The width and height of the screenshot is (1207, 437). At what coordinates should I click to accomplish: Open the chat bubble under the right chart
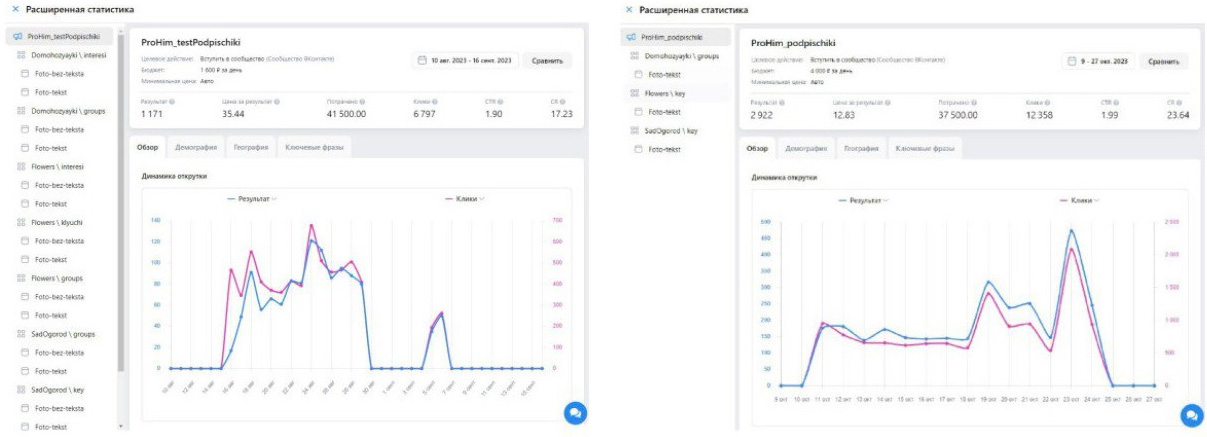coord(1190,414)
